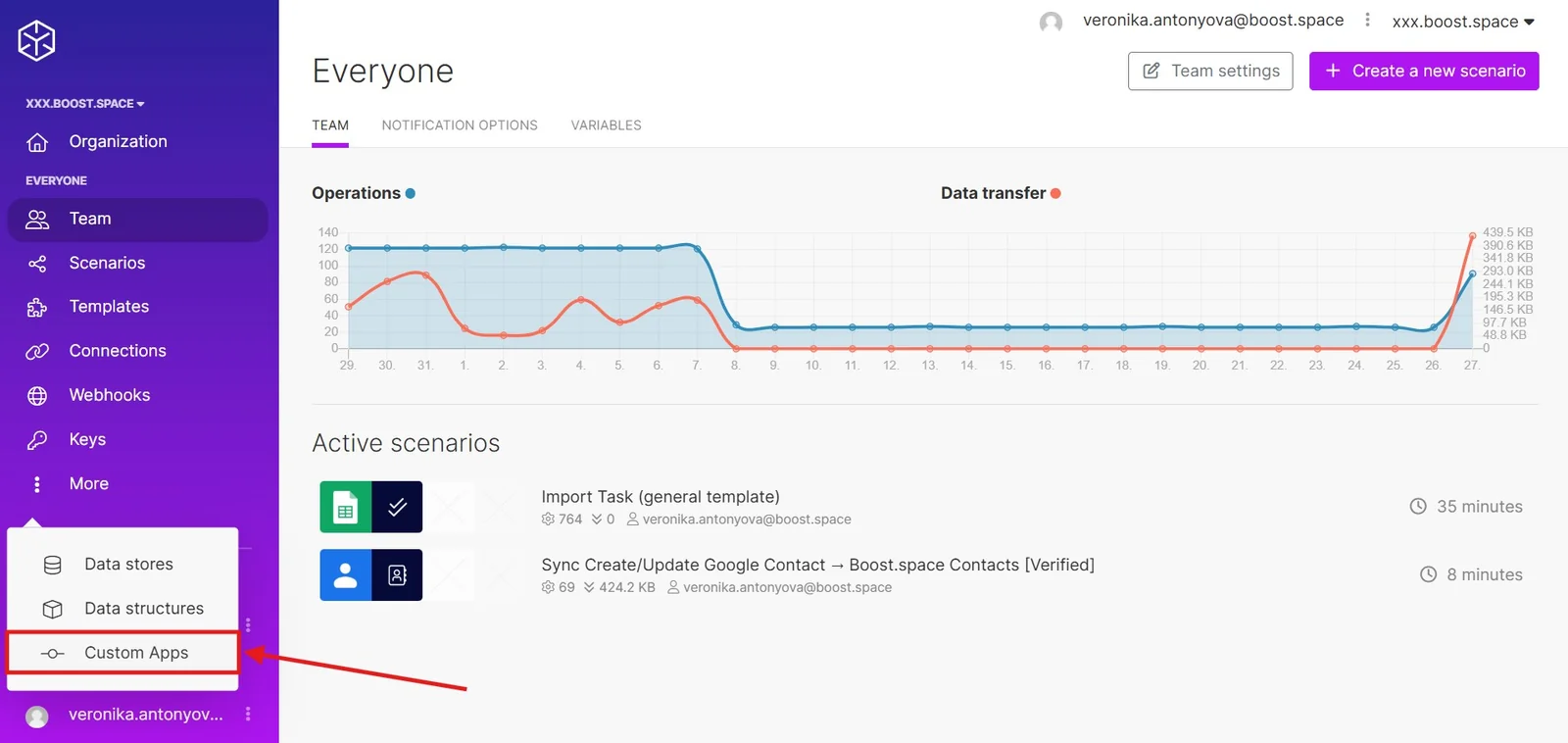Click the Boost.space cube logo
Screen dimensions: 1568x743
pyautogui.click(x=36, y=40)
